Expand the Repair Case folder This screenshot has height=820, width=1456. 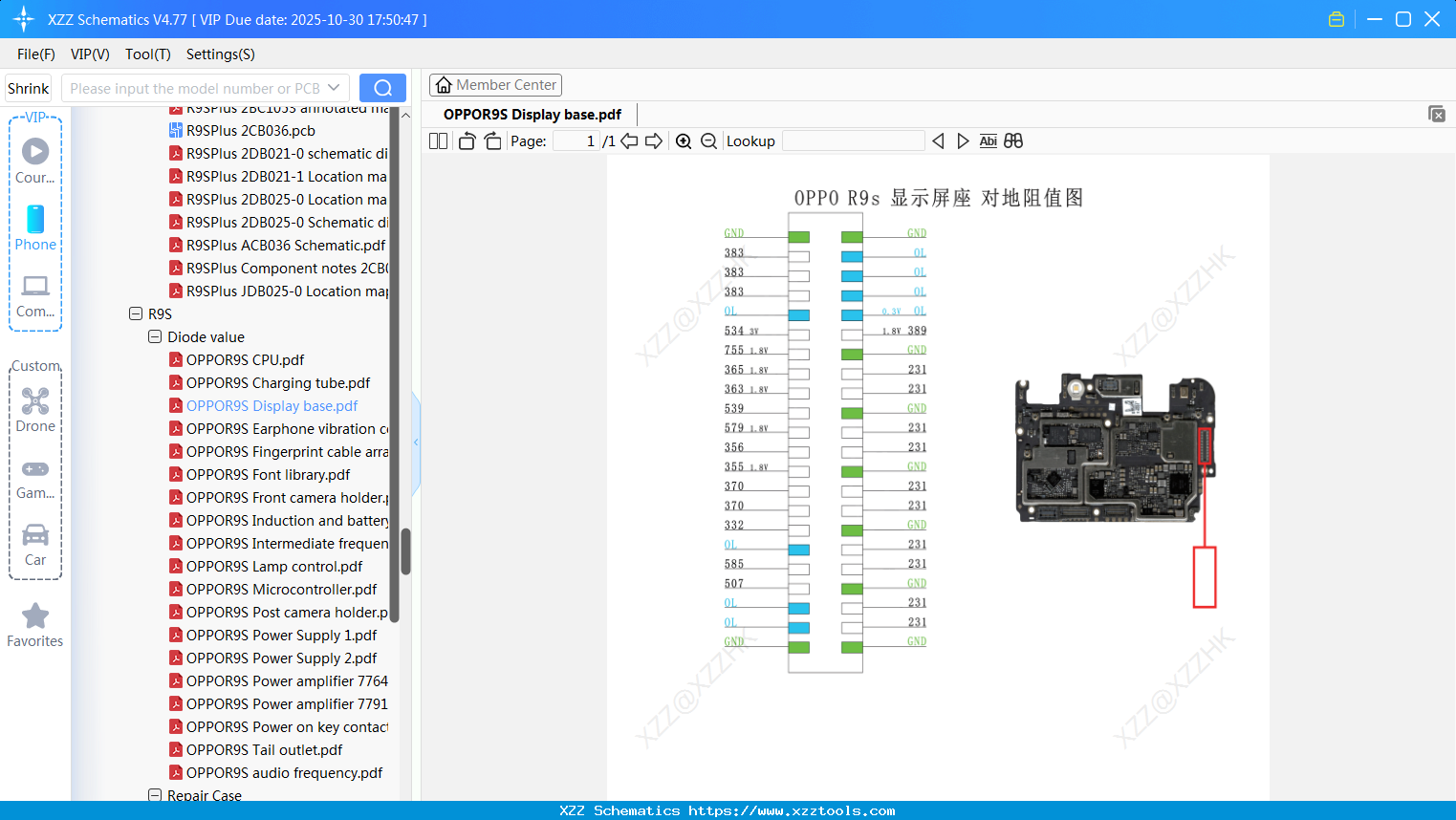[155, 795]
